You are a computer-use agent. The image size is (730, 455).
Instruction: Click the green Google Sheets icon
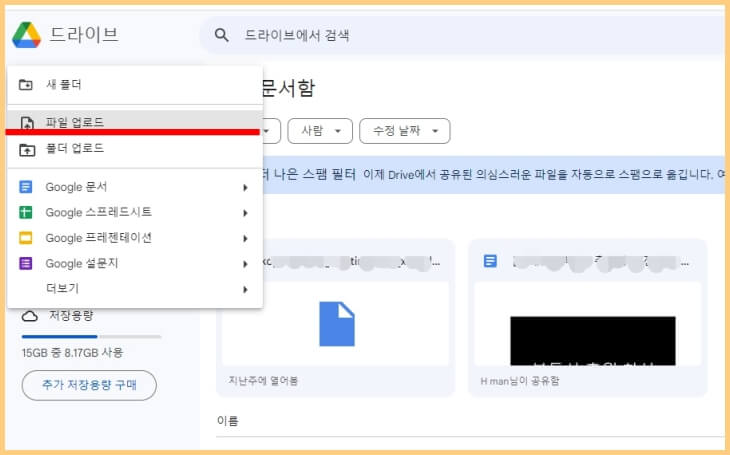tap(26, 212)
